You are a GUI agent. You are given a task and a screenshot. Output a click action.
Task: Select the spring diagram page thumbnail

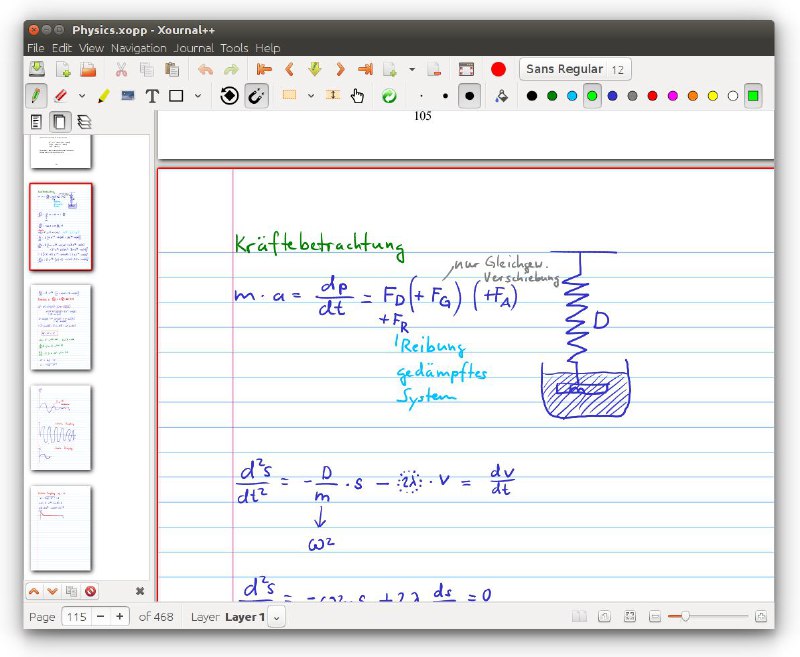[x=61, y=226]
